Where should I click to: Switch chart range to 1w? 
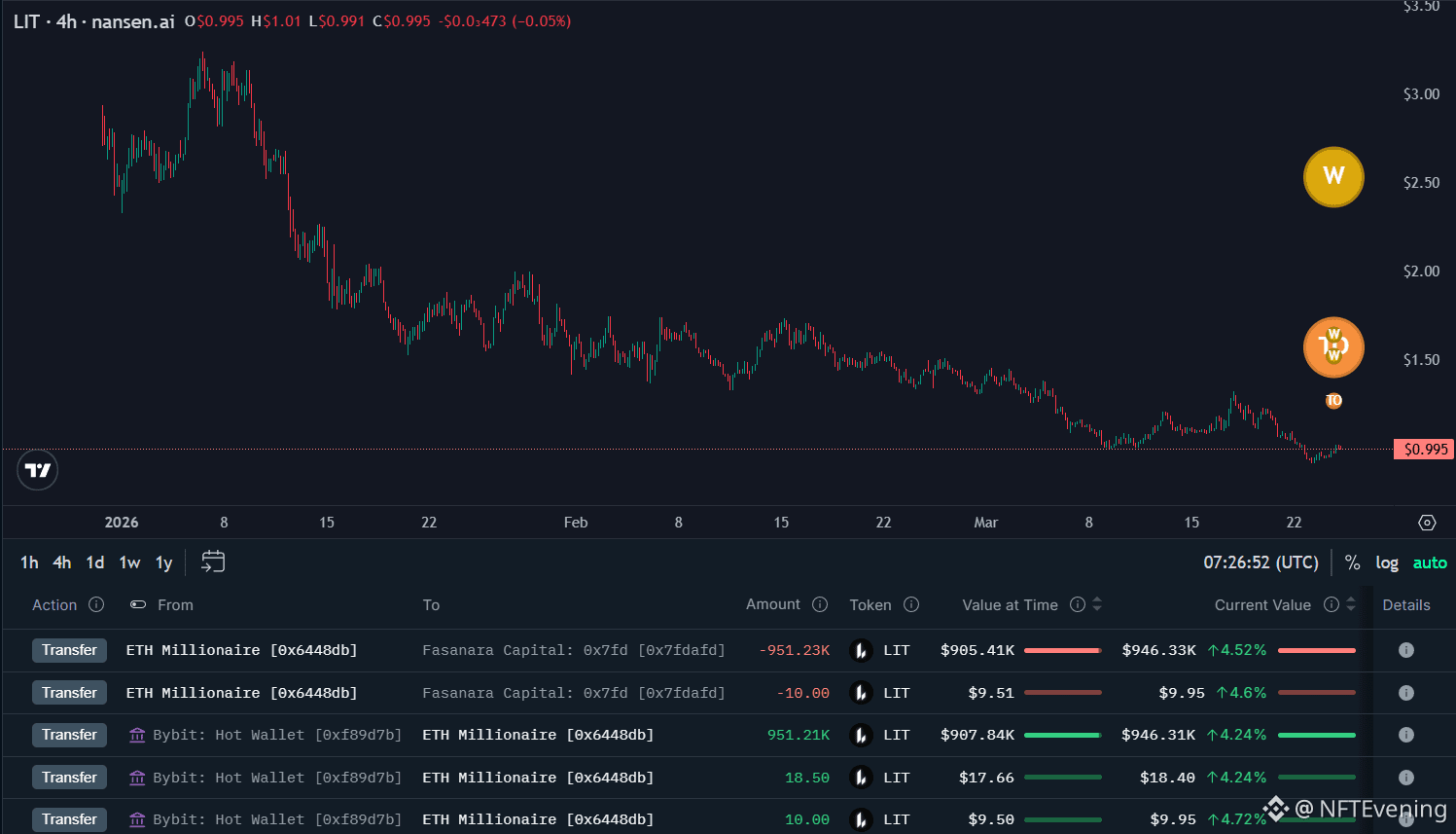pos(129,562)
